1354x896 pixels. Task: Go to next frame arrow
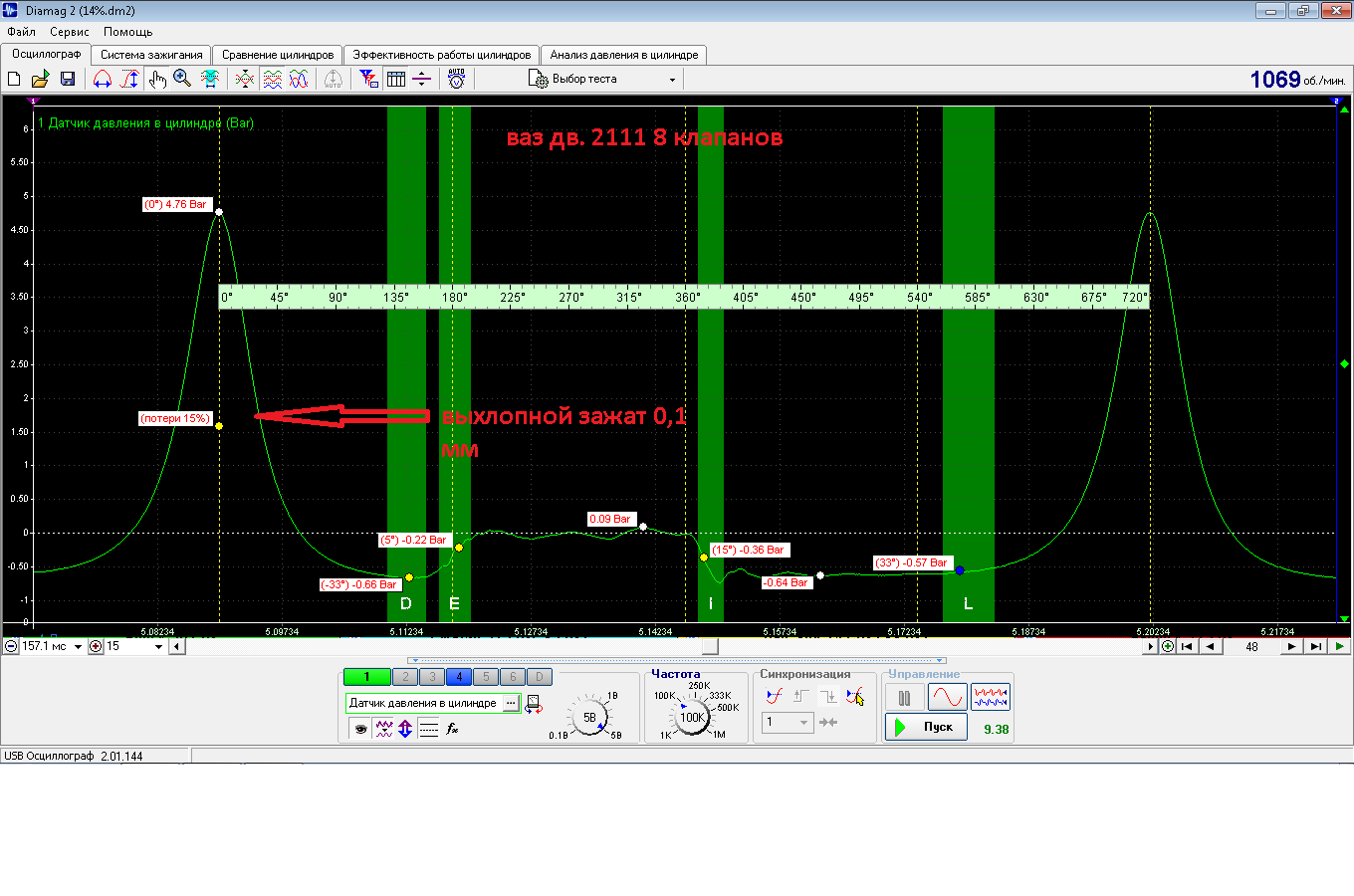tap(1291, 646)
